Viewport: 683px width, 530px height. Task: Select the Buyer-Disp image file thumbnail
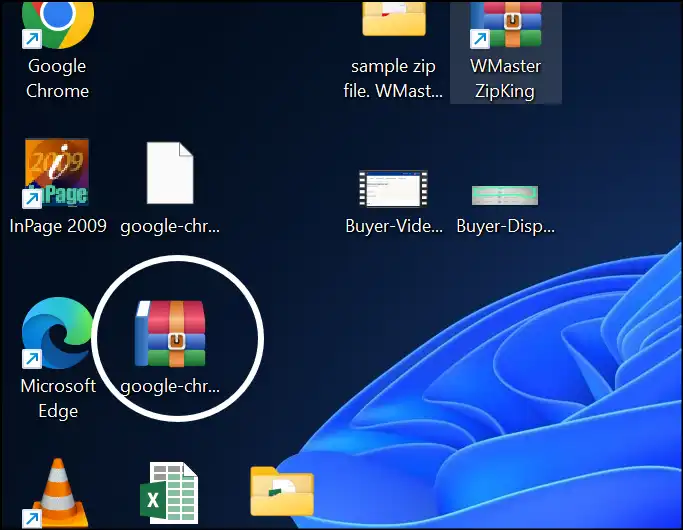tap(505, 195)
